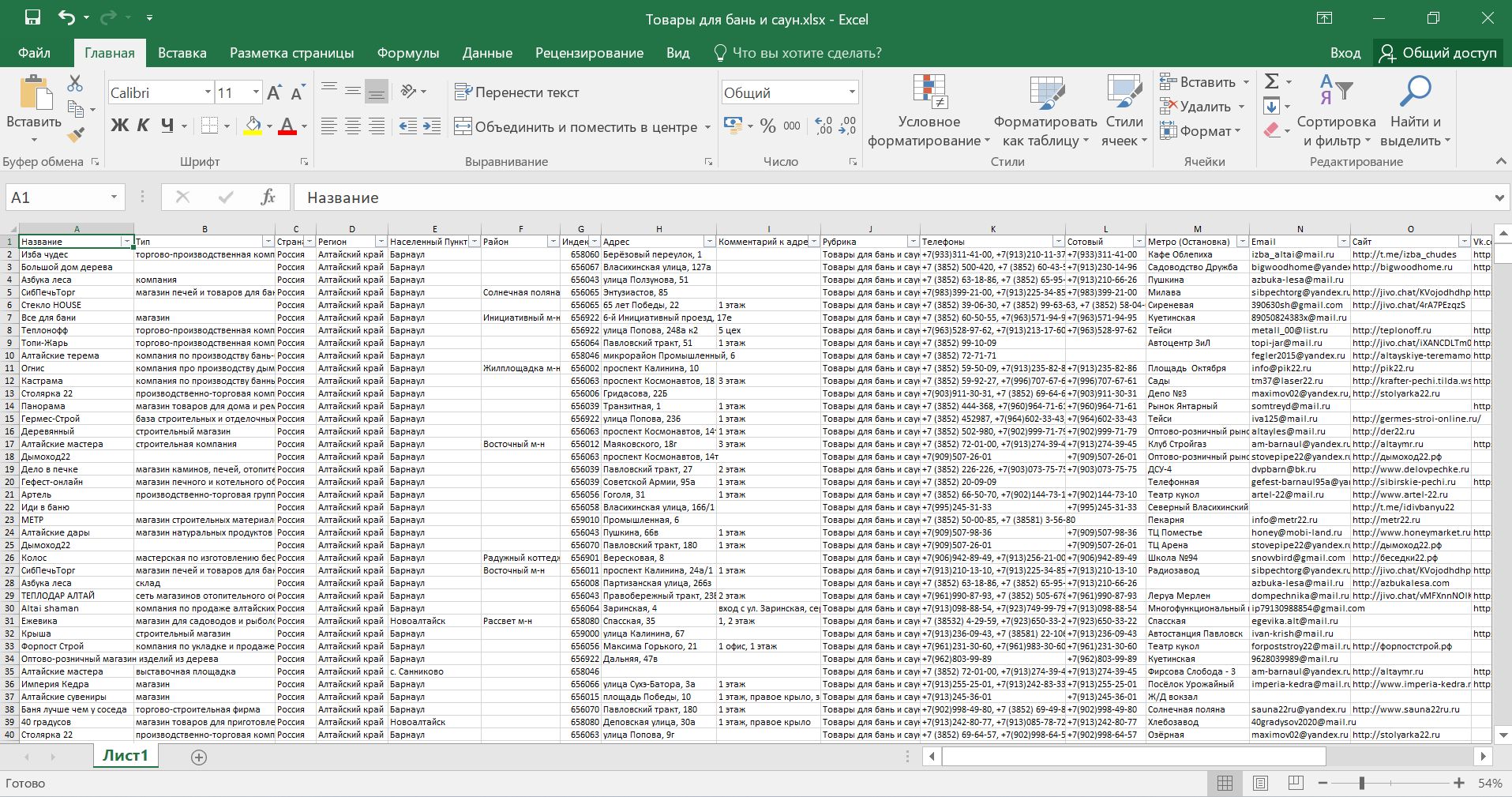This screenshot has height=797, width=1512.
Task: Open the font name Calibri dropdown
Action: click(x=208, y=92)
